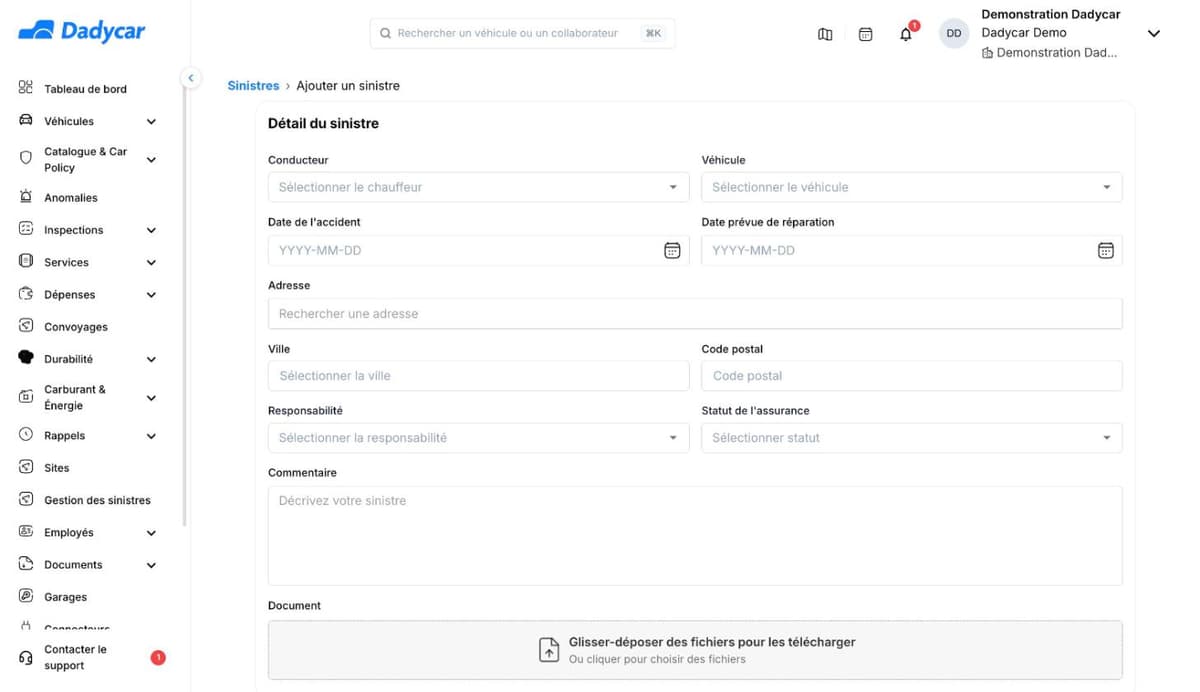Expand the Services submenu chevron

(x=151, y=263)
